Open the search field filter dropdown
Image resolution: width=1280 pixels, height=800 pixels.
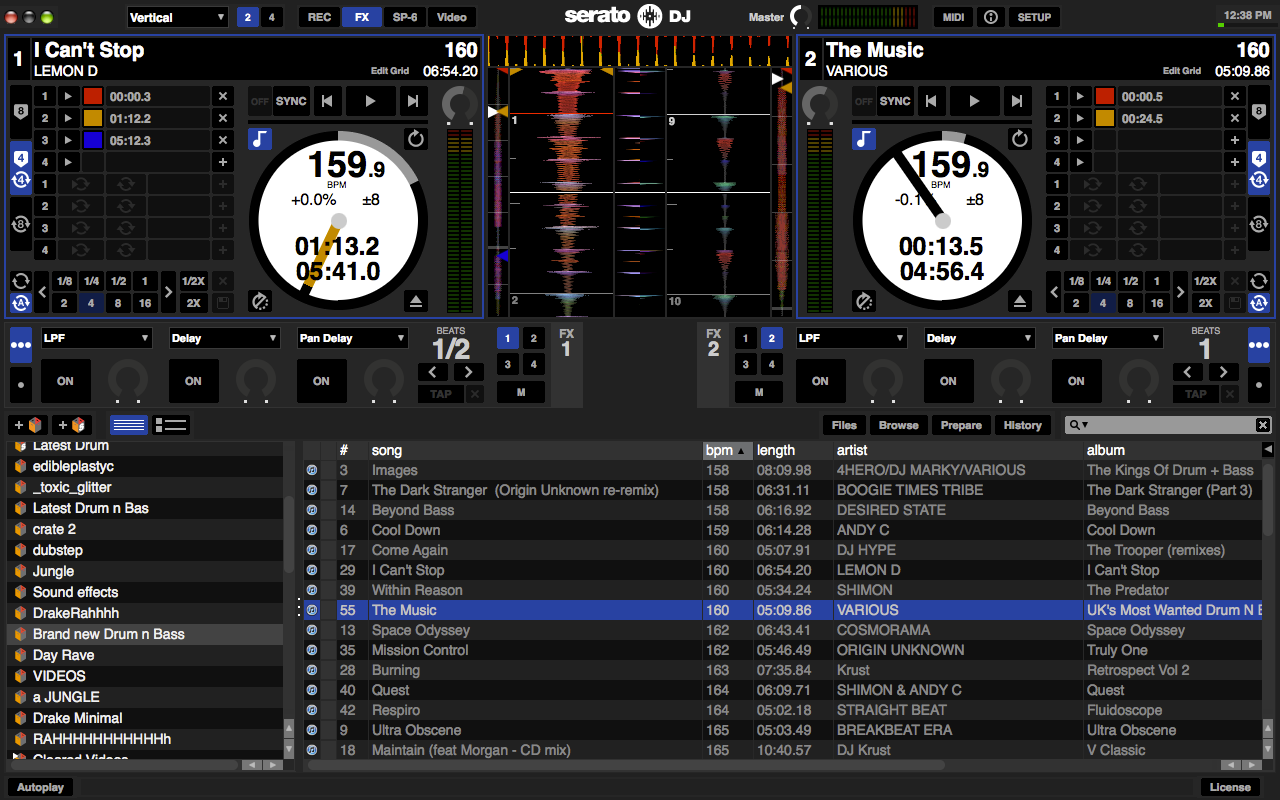[1079, 425]
